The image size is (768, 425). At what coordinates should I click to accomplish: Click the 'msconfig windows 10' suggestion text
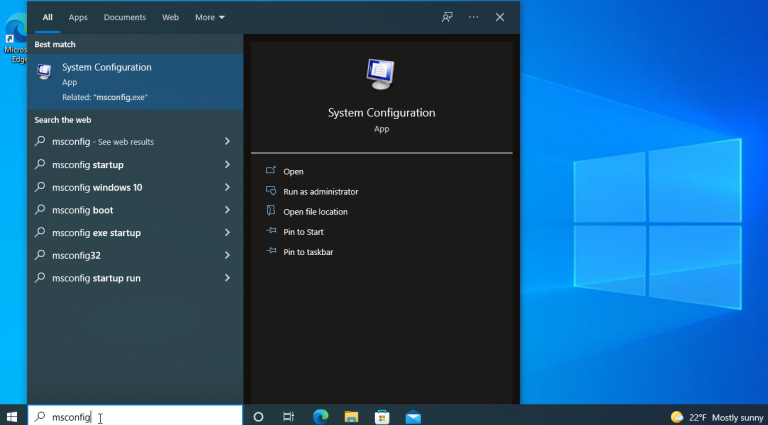(97, 187)
